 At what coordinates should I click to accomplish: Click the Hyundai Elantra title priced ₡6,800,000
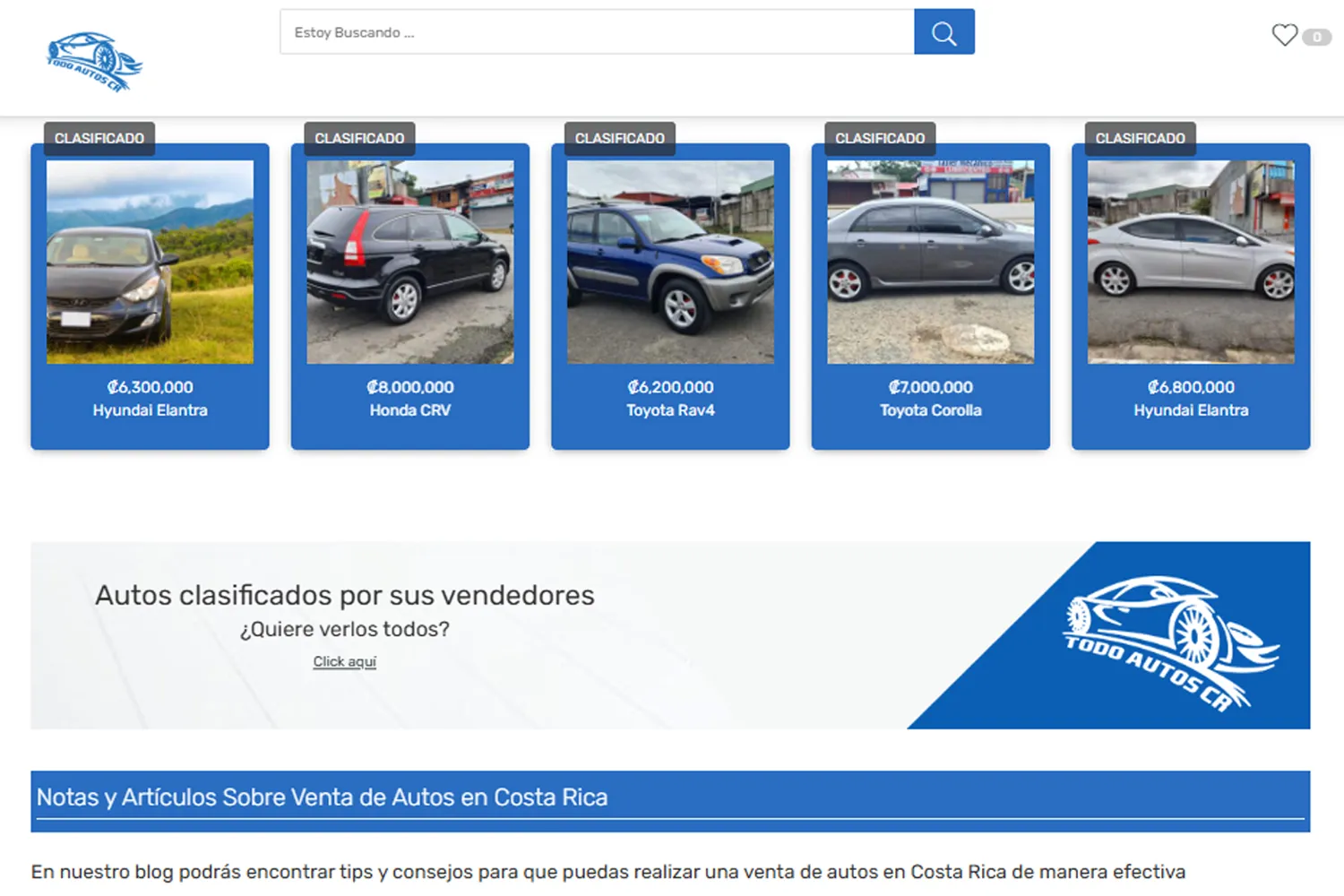[x=1191, y=410]
